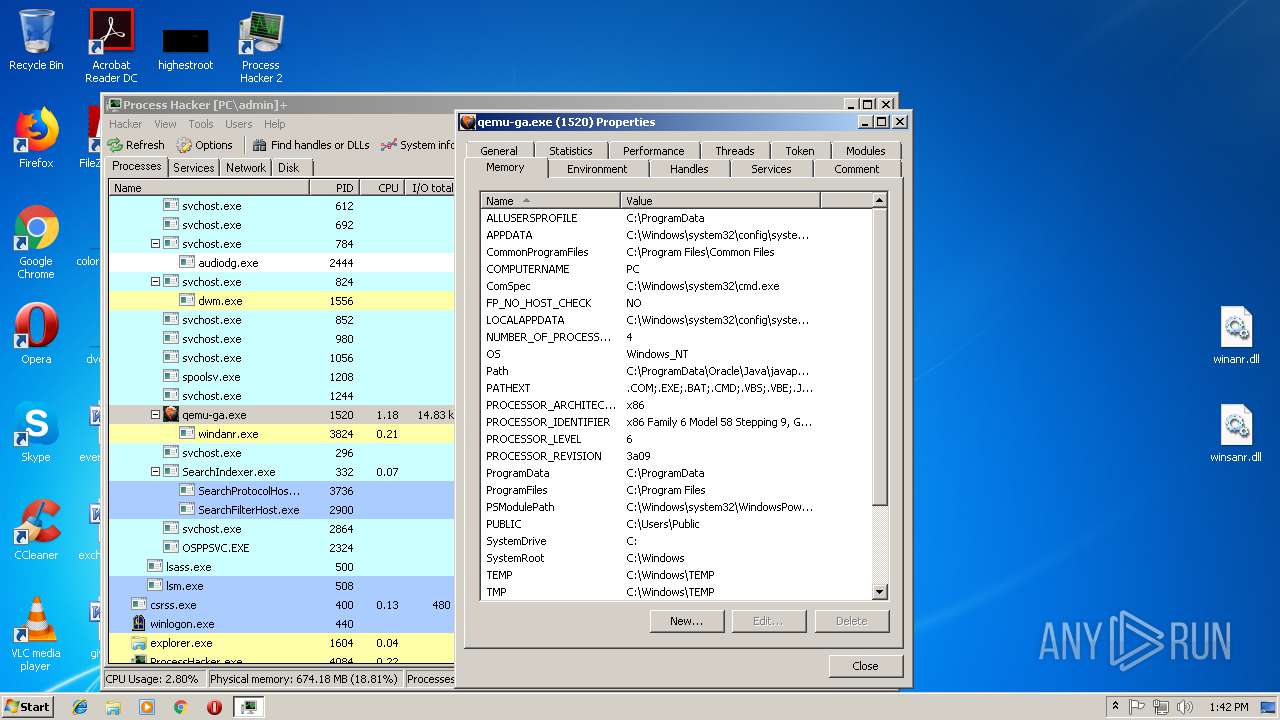1280x720 pixels.
Task: Open the Statistics tab
Action: pos(571,151)
